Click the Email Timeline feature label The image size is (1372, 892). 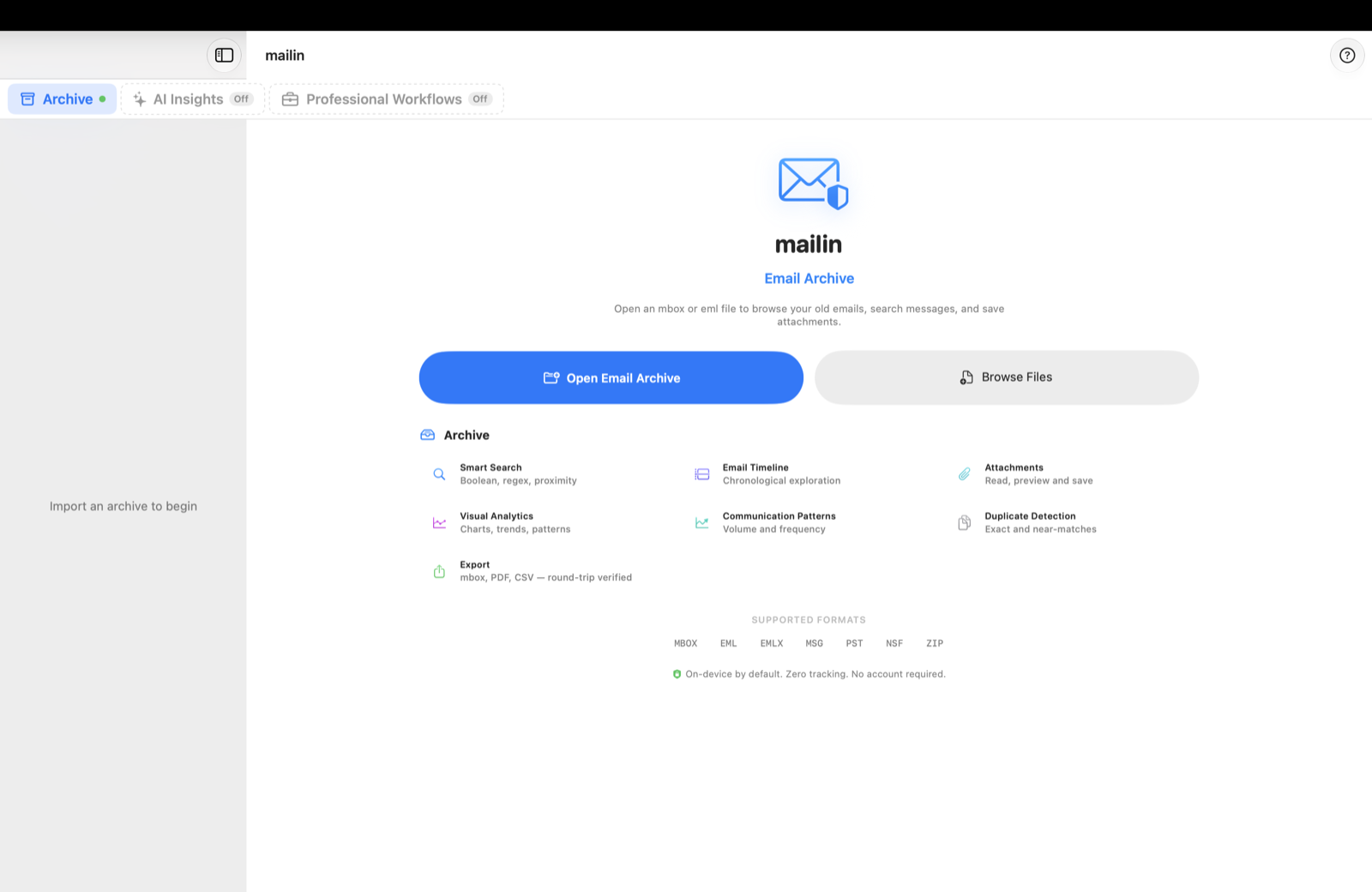click(755, 467)
